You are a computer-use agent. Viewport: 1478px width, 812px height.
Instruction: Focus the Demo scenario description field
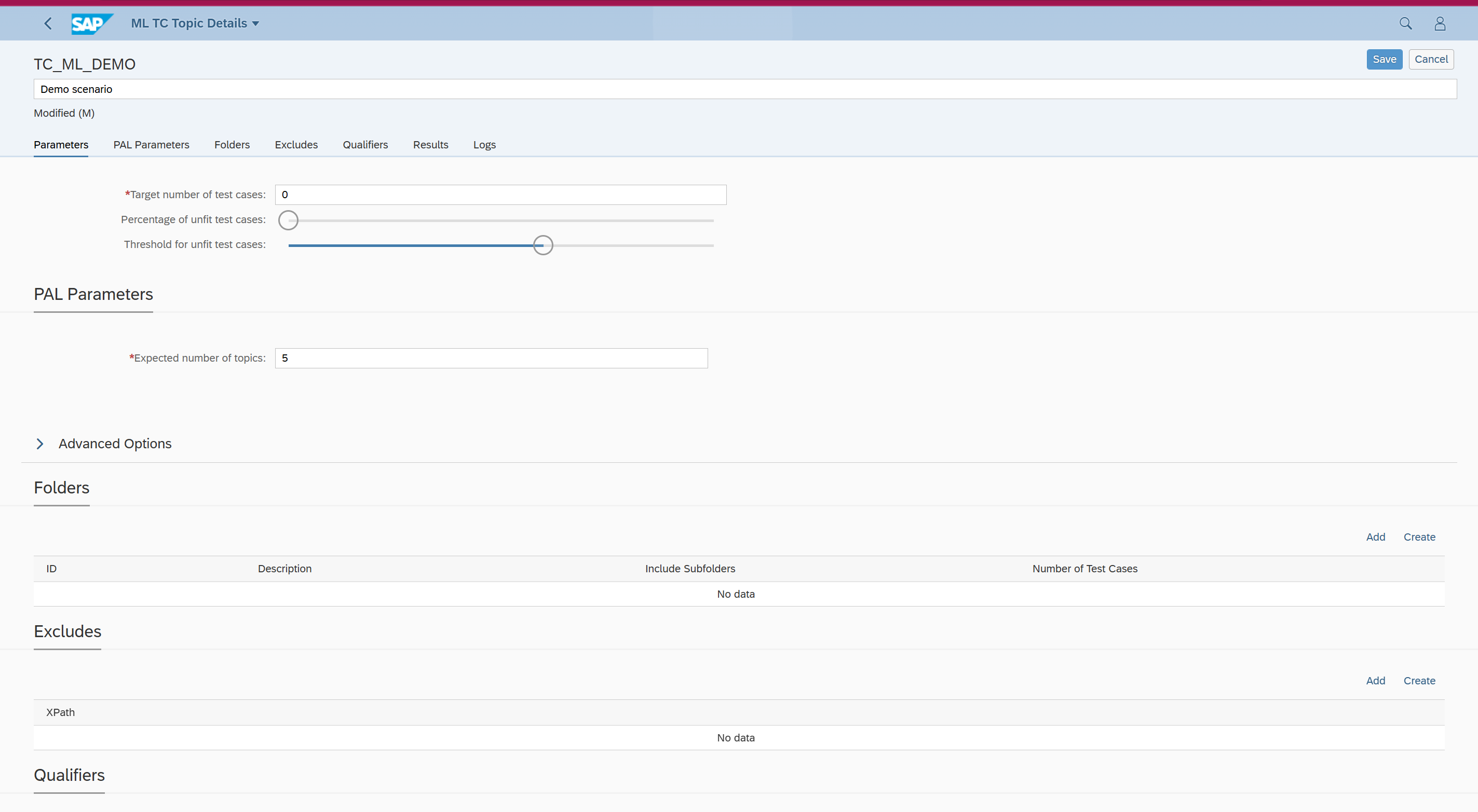(x=745, y=89)
